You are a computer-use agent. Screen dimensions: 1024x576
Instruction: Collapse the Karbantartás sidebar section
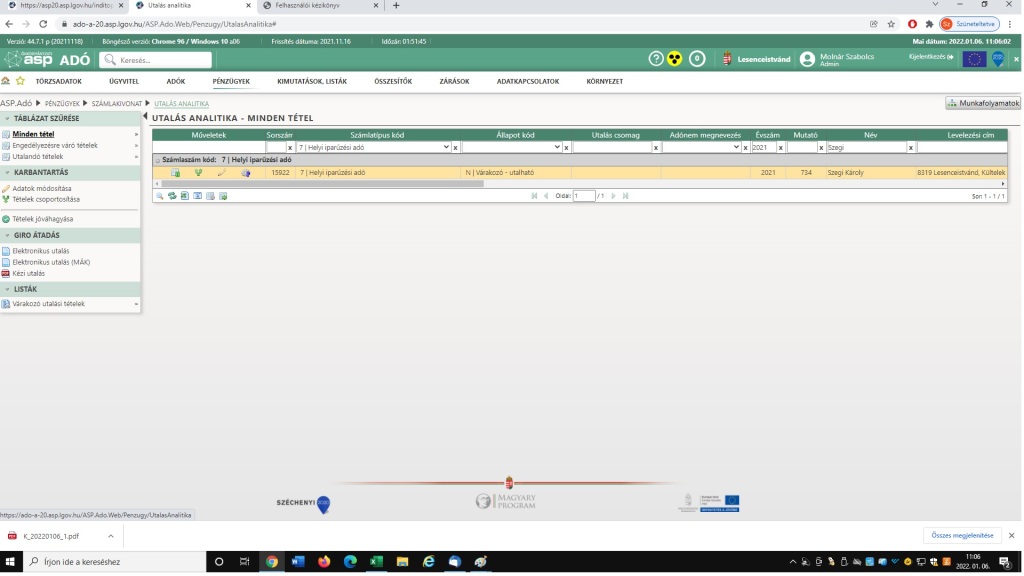point(135,172)
